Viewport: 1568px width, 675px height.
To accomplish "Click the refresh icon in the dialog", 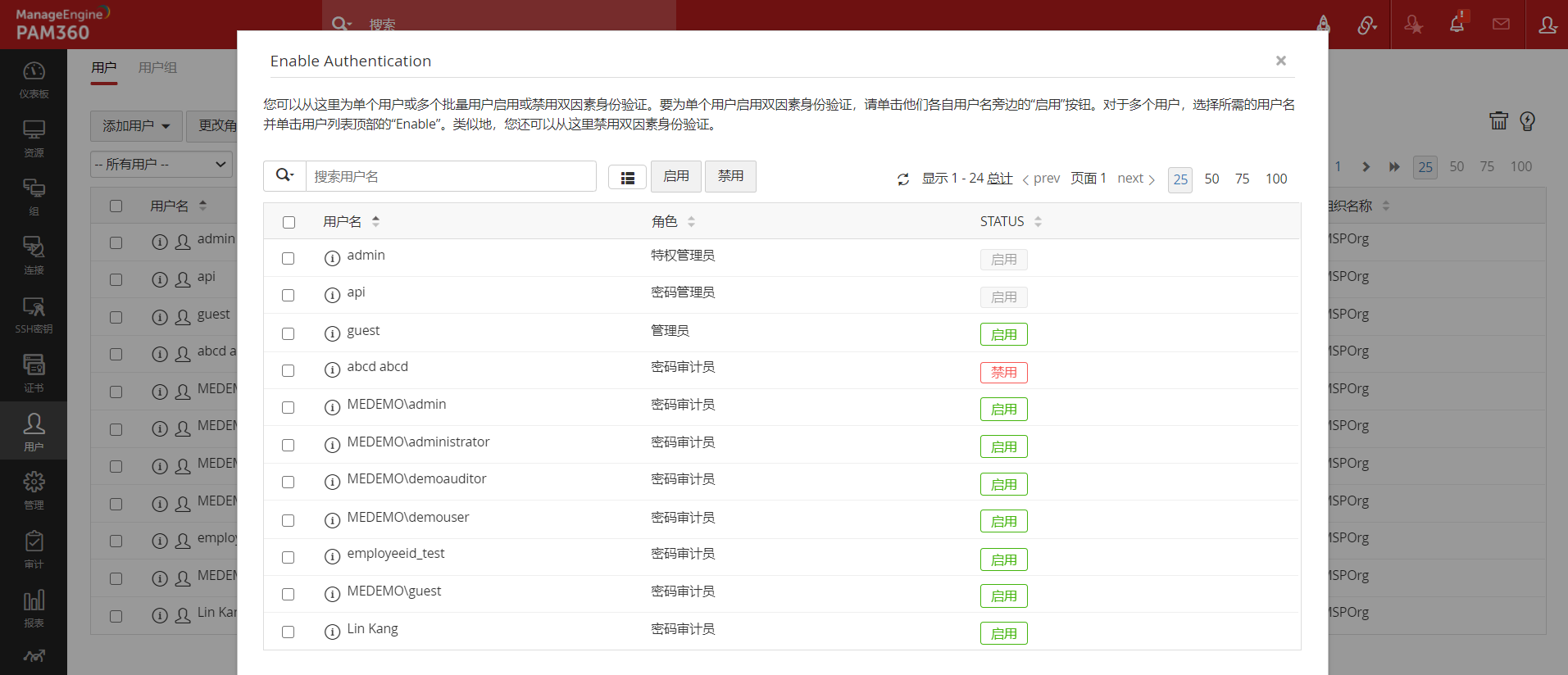I will (903, 179).
